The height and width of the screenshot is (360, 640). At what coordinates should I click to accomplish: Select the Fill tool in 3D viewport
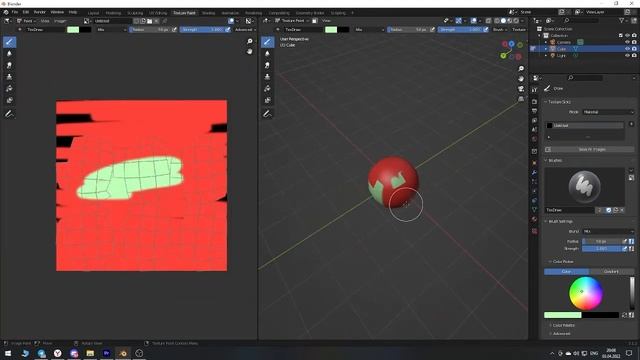coord(267,89)
